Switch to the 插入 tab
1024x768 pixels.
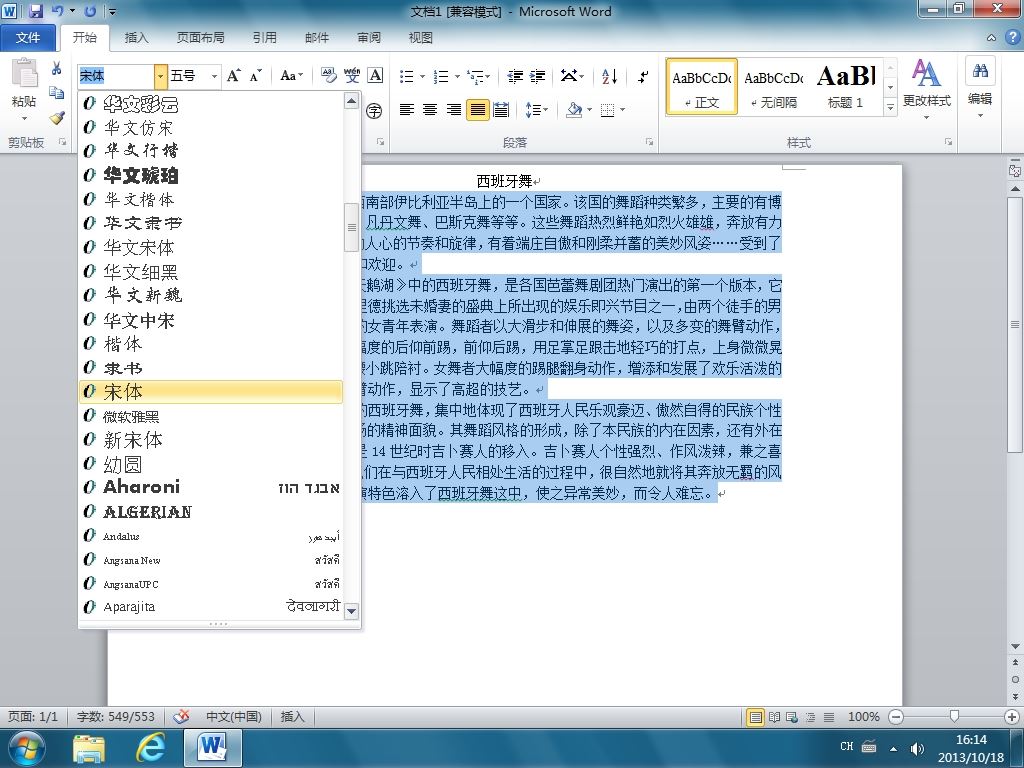[136, 38]
